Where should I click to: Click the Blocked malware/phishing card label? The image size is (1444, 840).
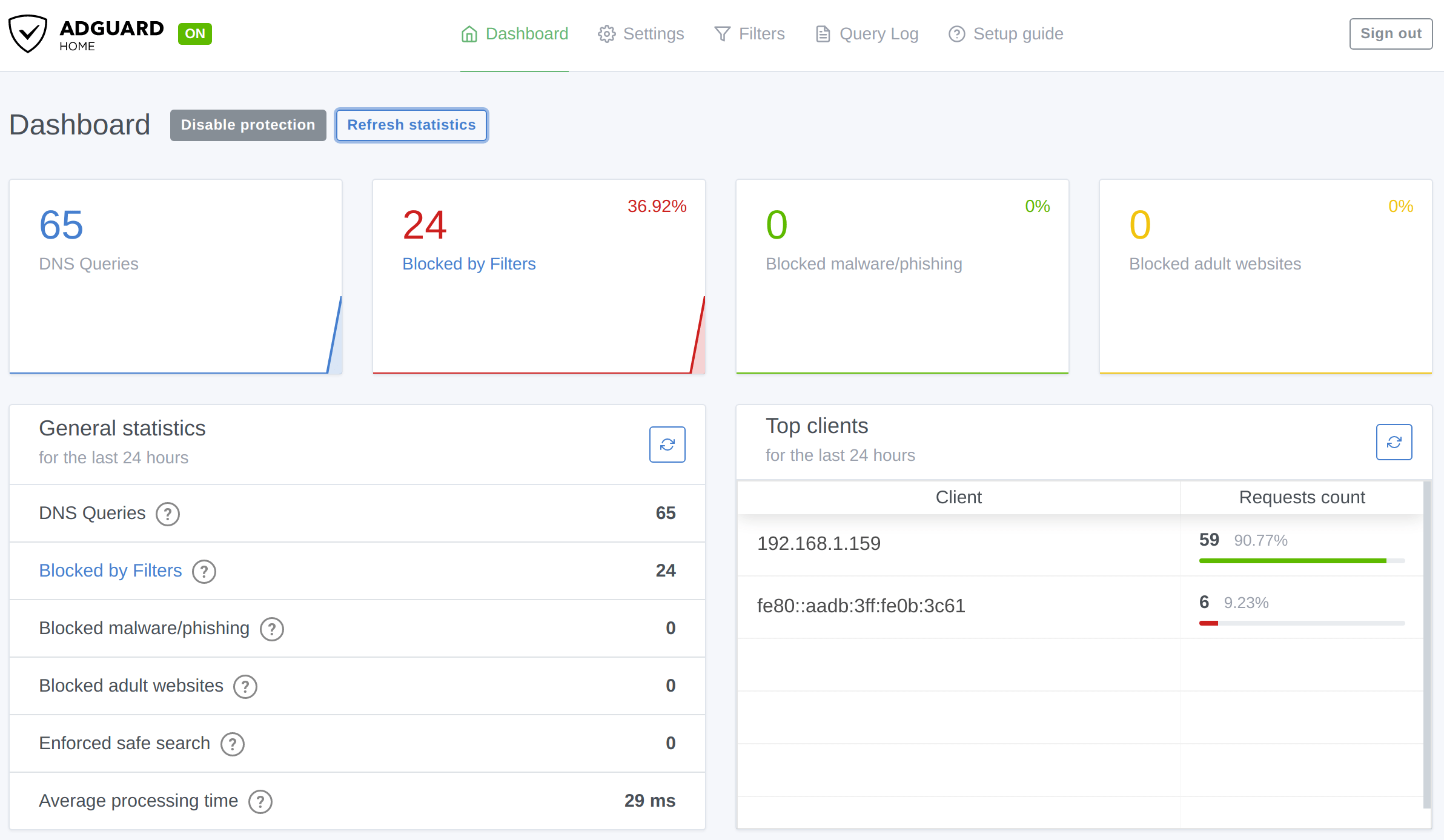[864, 264]
